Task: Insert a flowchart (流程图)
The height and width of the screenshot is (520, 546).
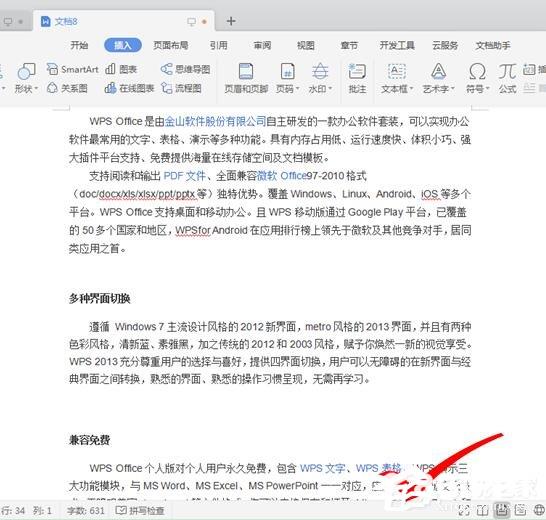Action: (181, 88)
